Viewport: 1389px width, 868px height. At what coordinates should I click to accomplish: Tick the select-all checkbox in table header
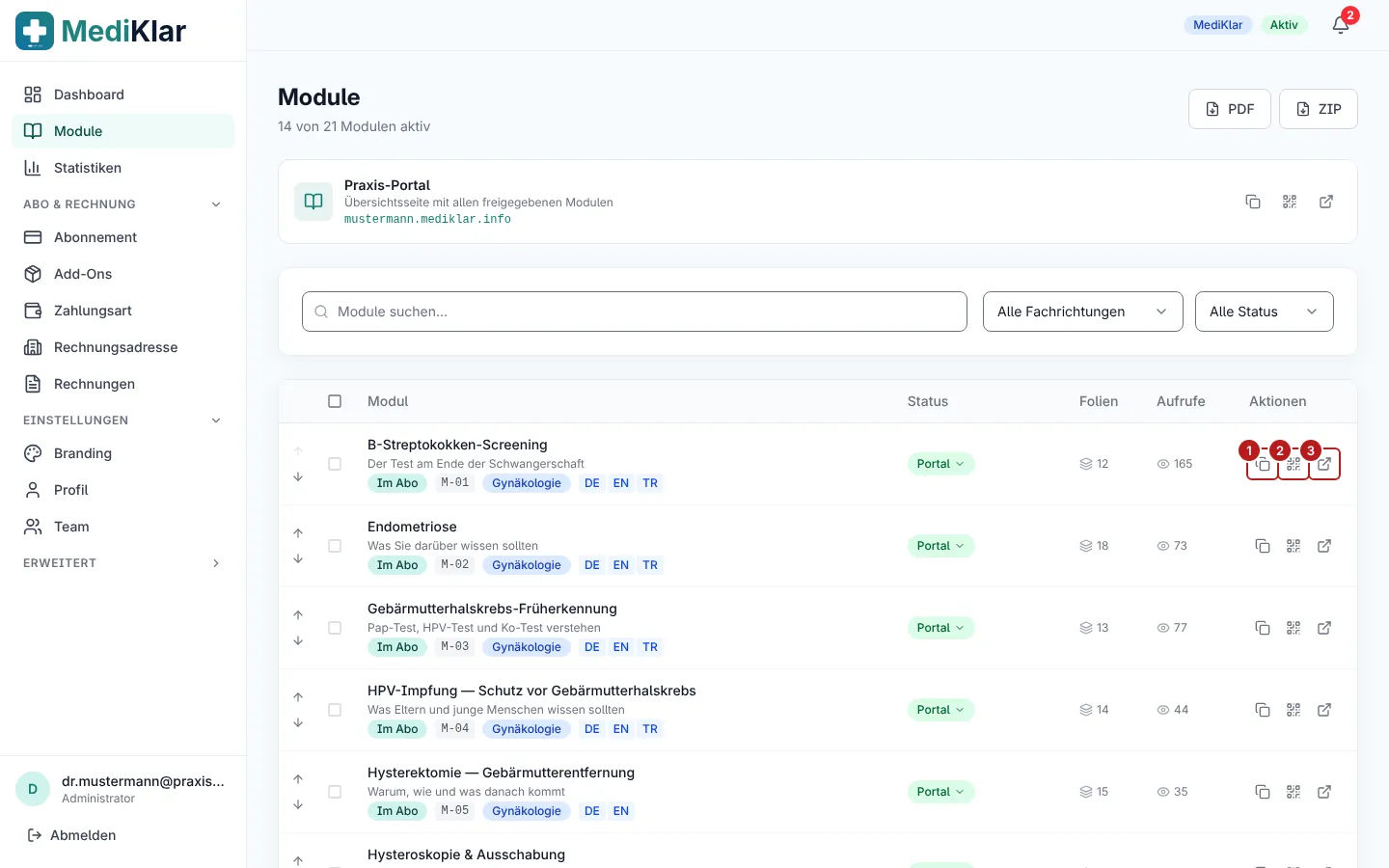tap(335, 401)
